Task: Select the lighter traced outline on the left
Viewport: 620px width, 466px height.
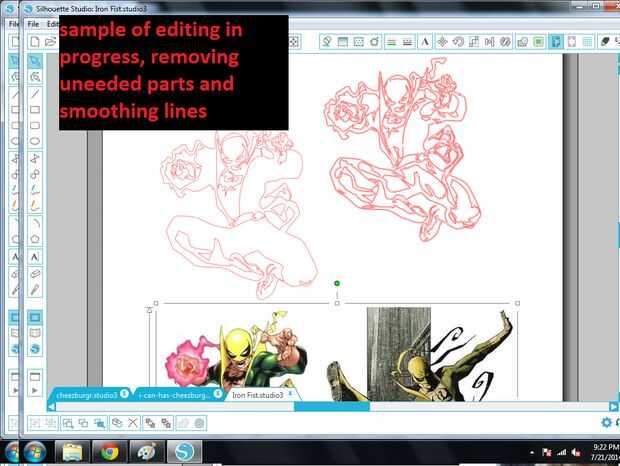Action: click(x=239, y=215)
